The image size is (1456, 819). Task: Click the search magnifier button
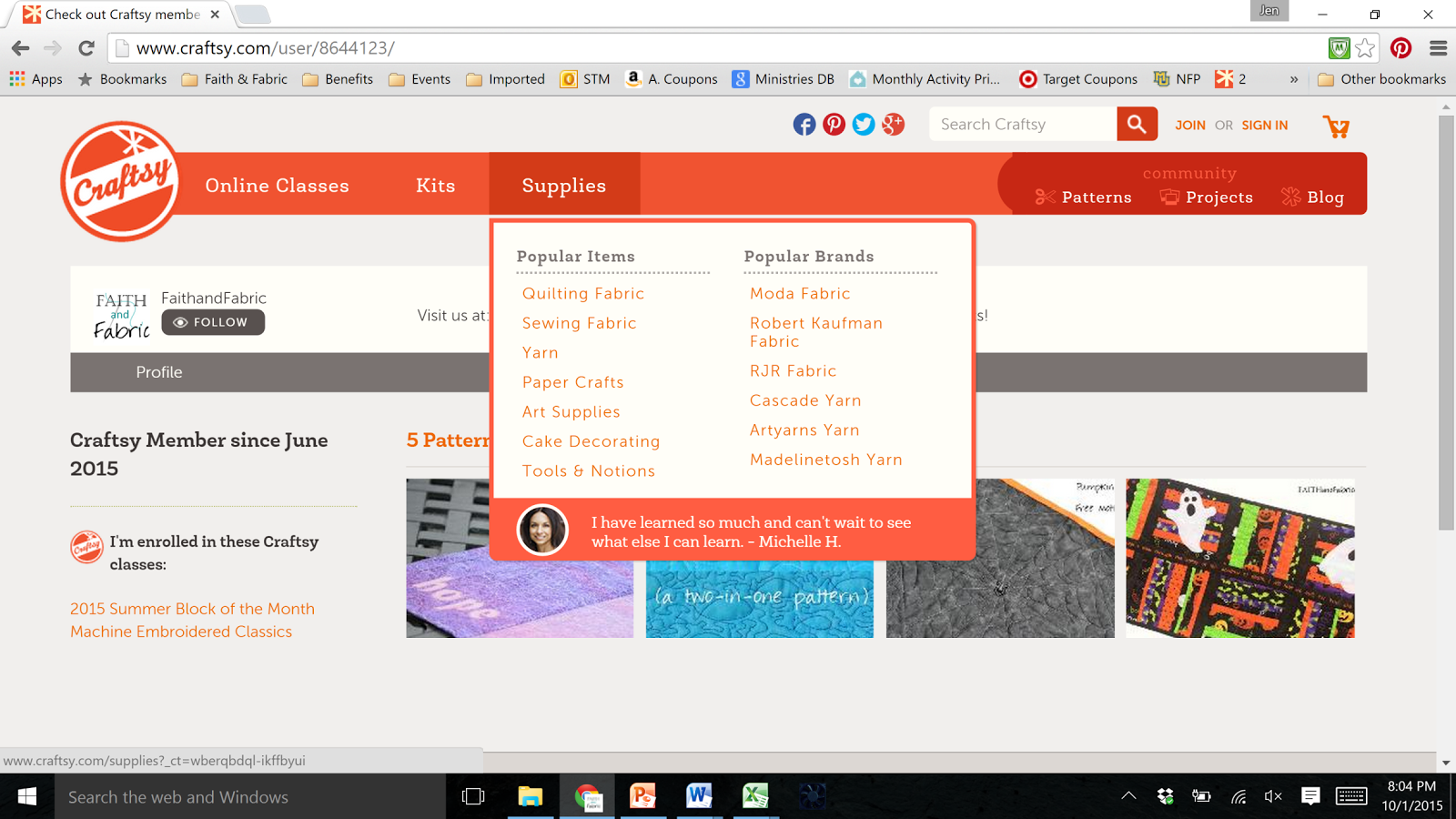coord(1137,124)
